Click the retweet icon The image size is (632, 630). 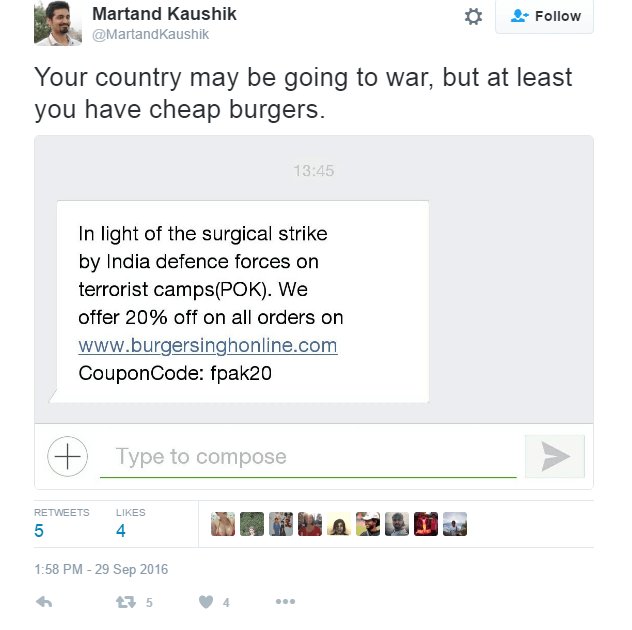(126, 602)
